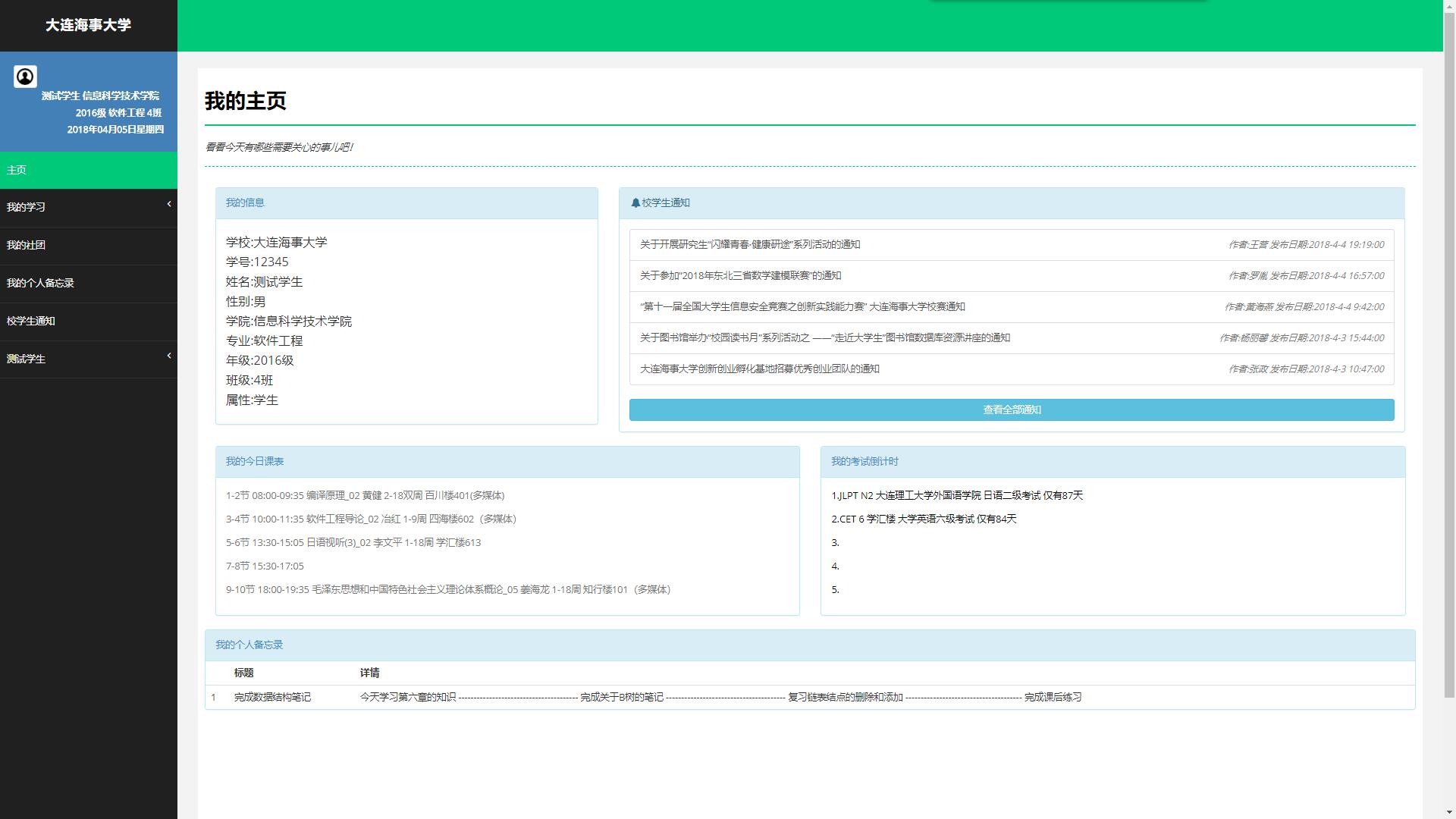Image resolution: width=1456 pixels, height=819 pixels.
Task: Open the 测试学生 sidebar menu
Action: 89,359
